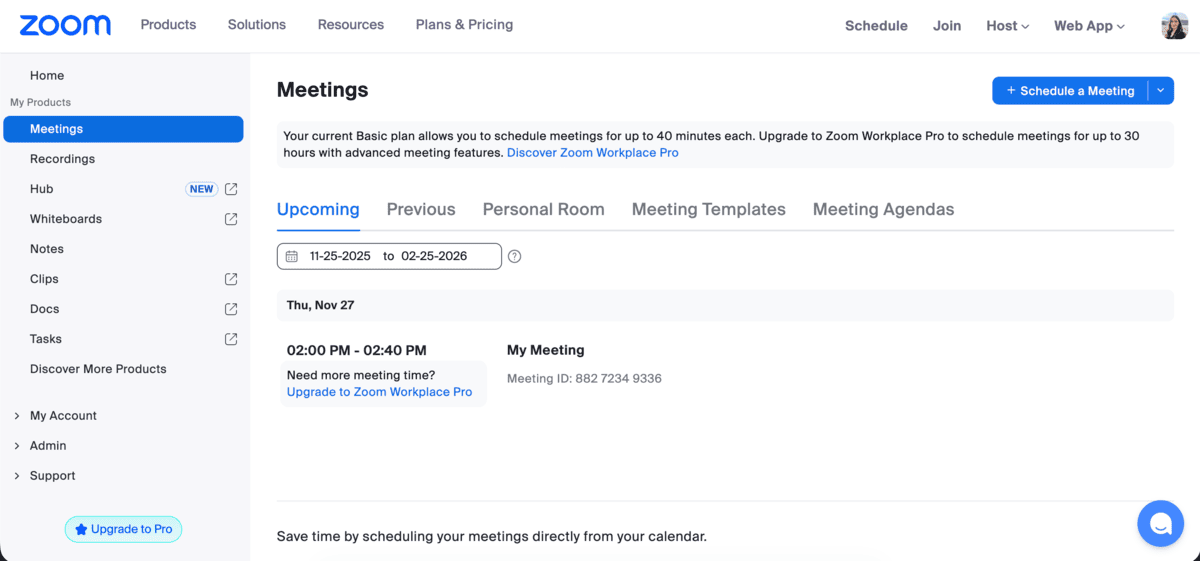
Task: Open the Products menu
Action: coord(168,25)
